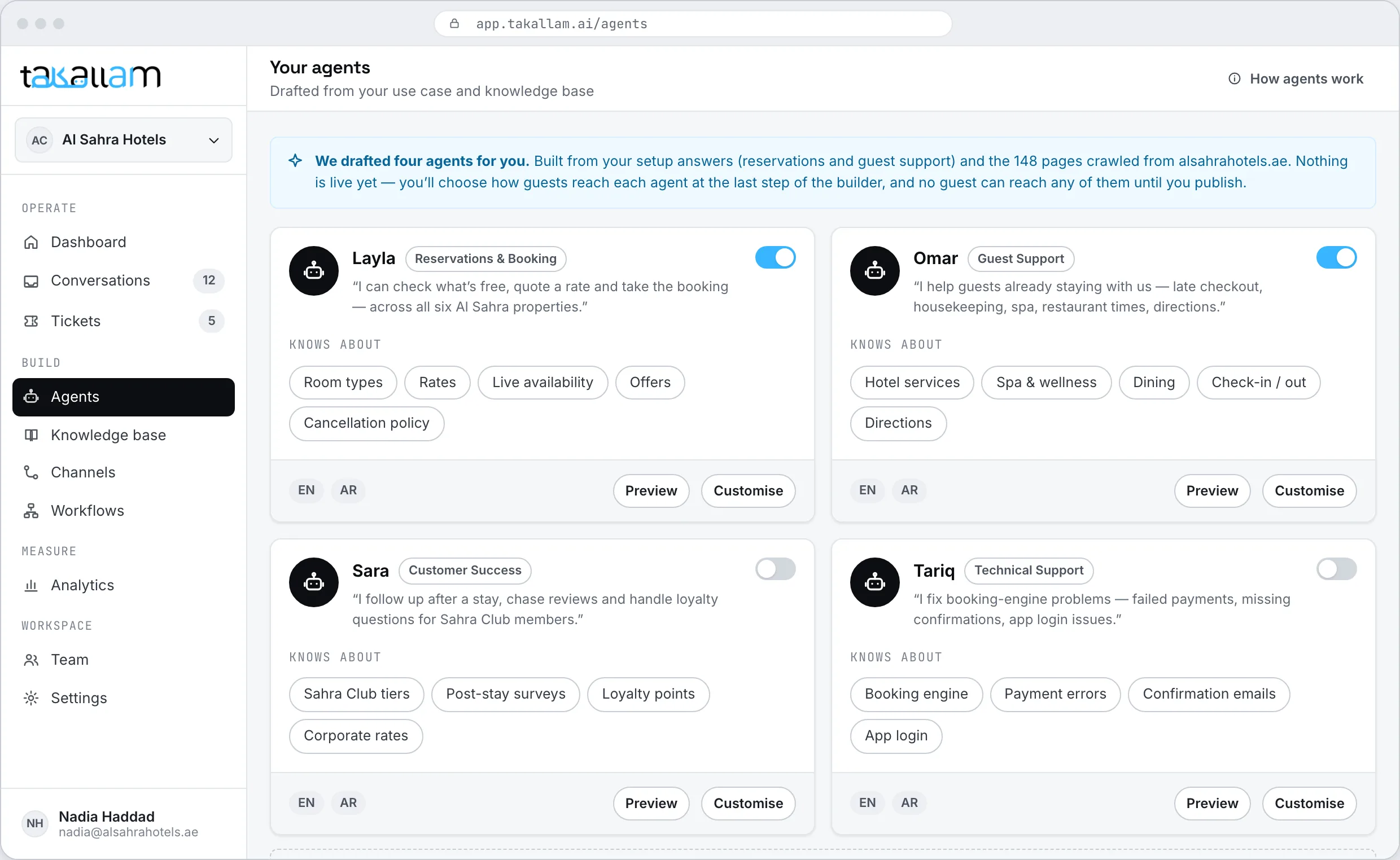
Task: Click the Dashboard home icon
Action: pos(31,242)
